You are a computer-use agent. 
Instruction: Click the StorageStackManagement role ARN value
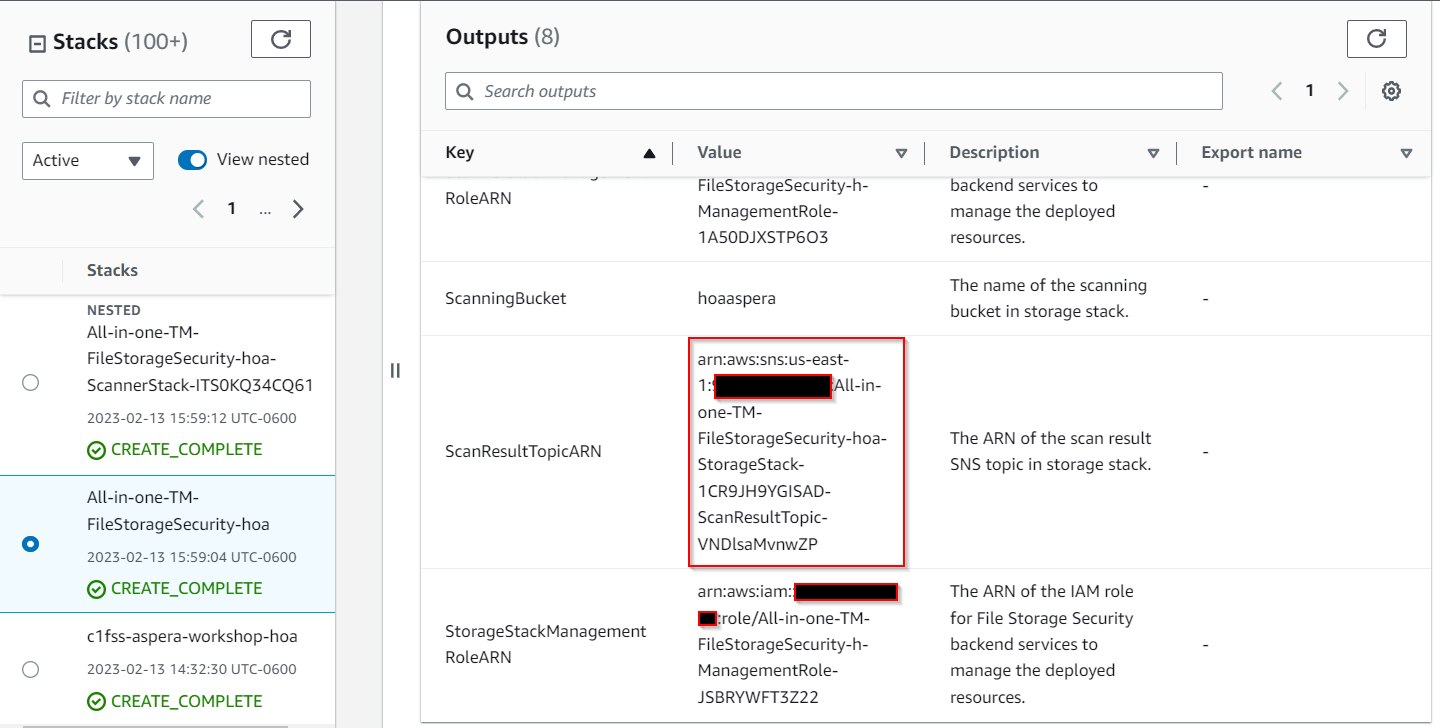(x=796, y=644)
